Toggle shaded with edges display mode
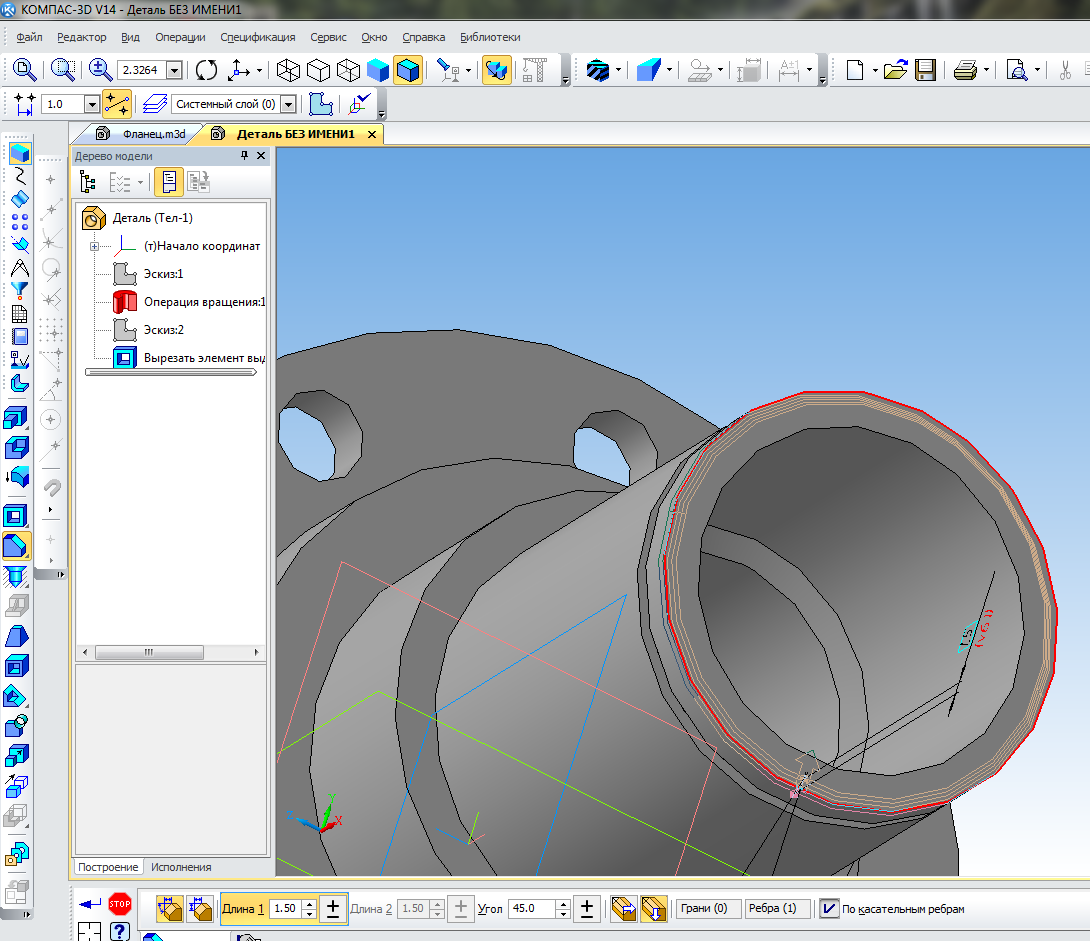This screenshot has width=1090, height=941. tap(407, 70)
